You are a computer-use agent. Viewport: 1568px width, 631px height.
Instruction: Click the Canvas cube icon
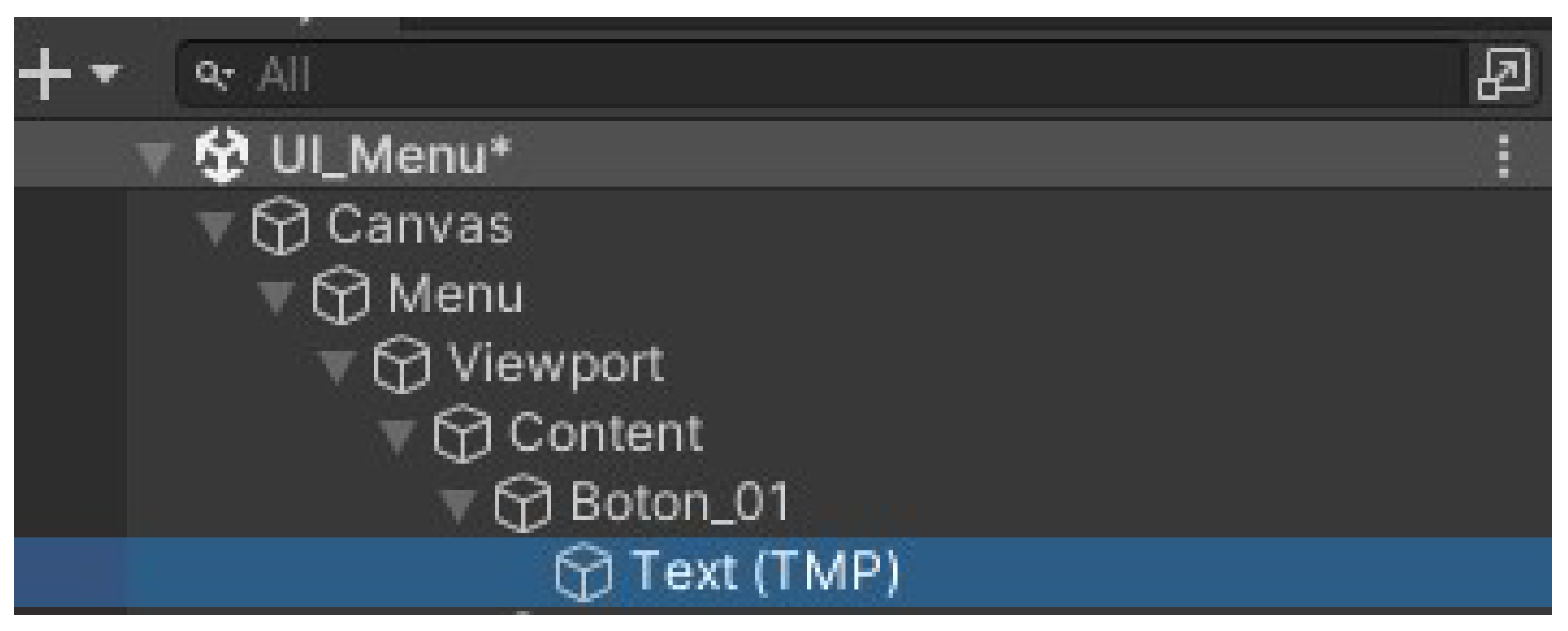[280, 225]
